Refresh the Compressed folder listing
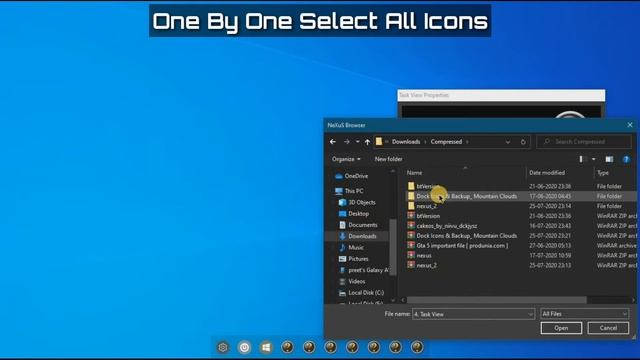This screenshot has height=360, width=640. pyautogui.click(x=523, y=142)
